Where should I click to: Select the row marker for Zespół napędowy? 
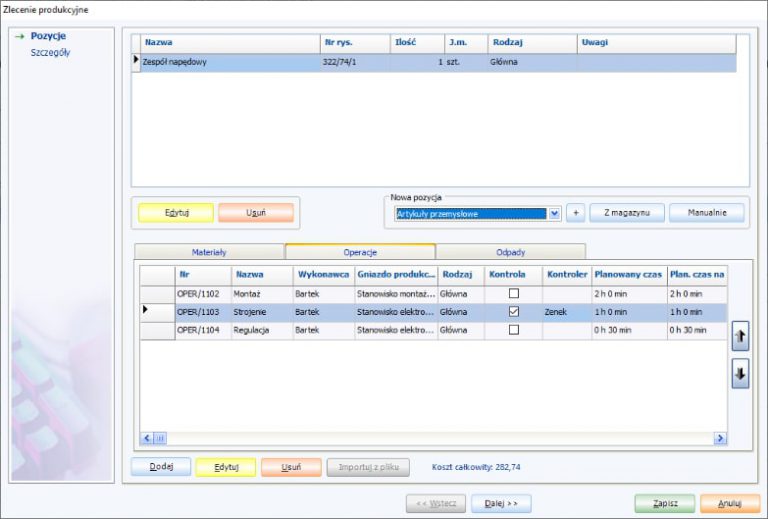pos(137,62)
